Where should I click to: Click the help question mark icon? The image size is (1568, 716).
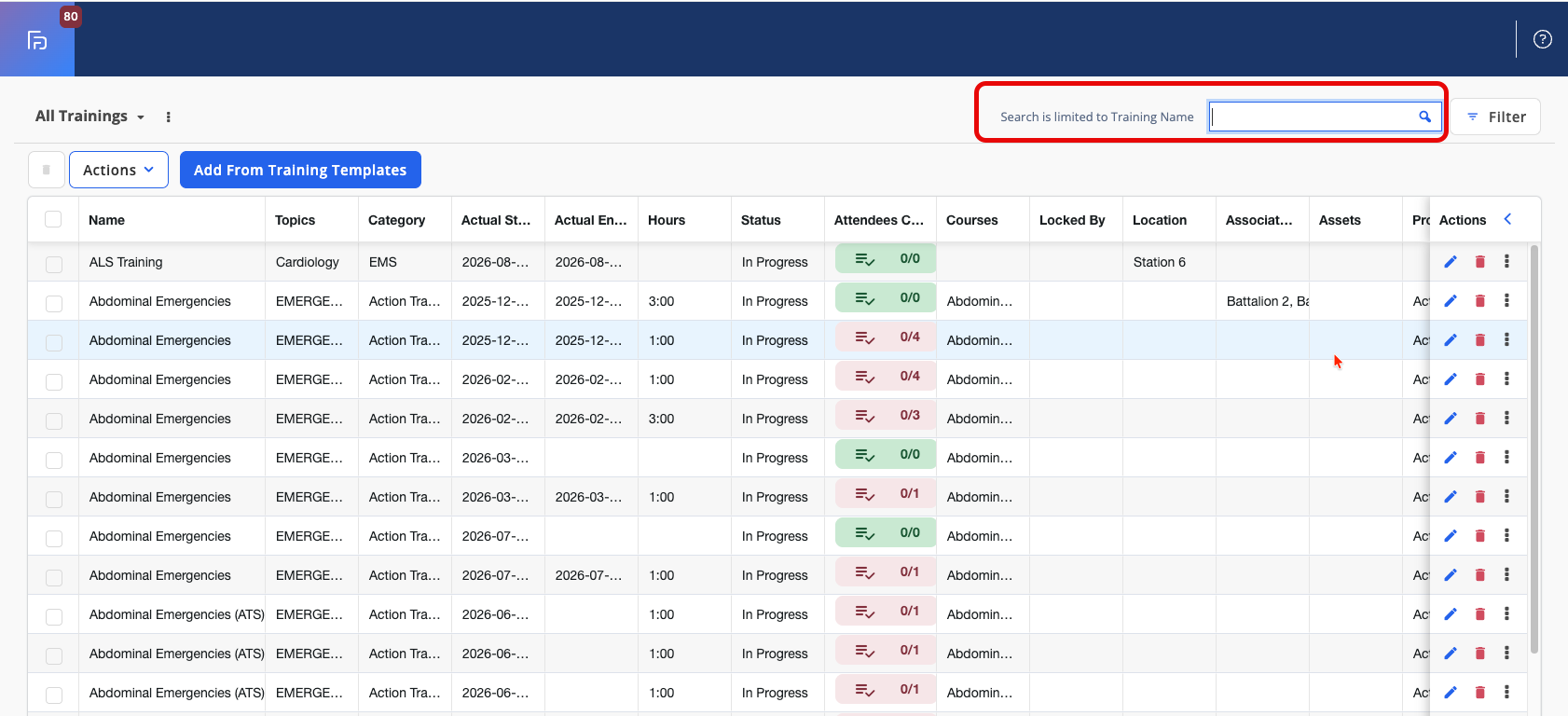point(1543,39)
